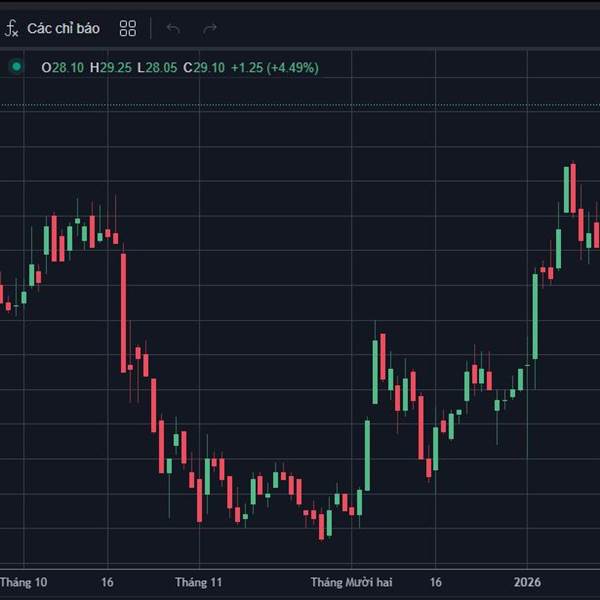Click the open price value O28.10
Image resolution: width=600 pixels, height=600 pixels.
tap(62, 68)
